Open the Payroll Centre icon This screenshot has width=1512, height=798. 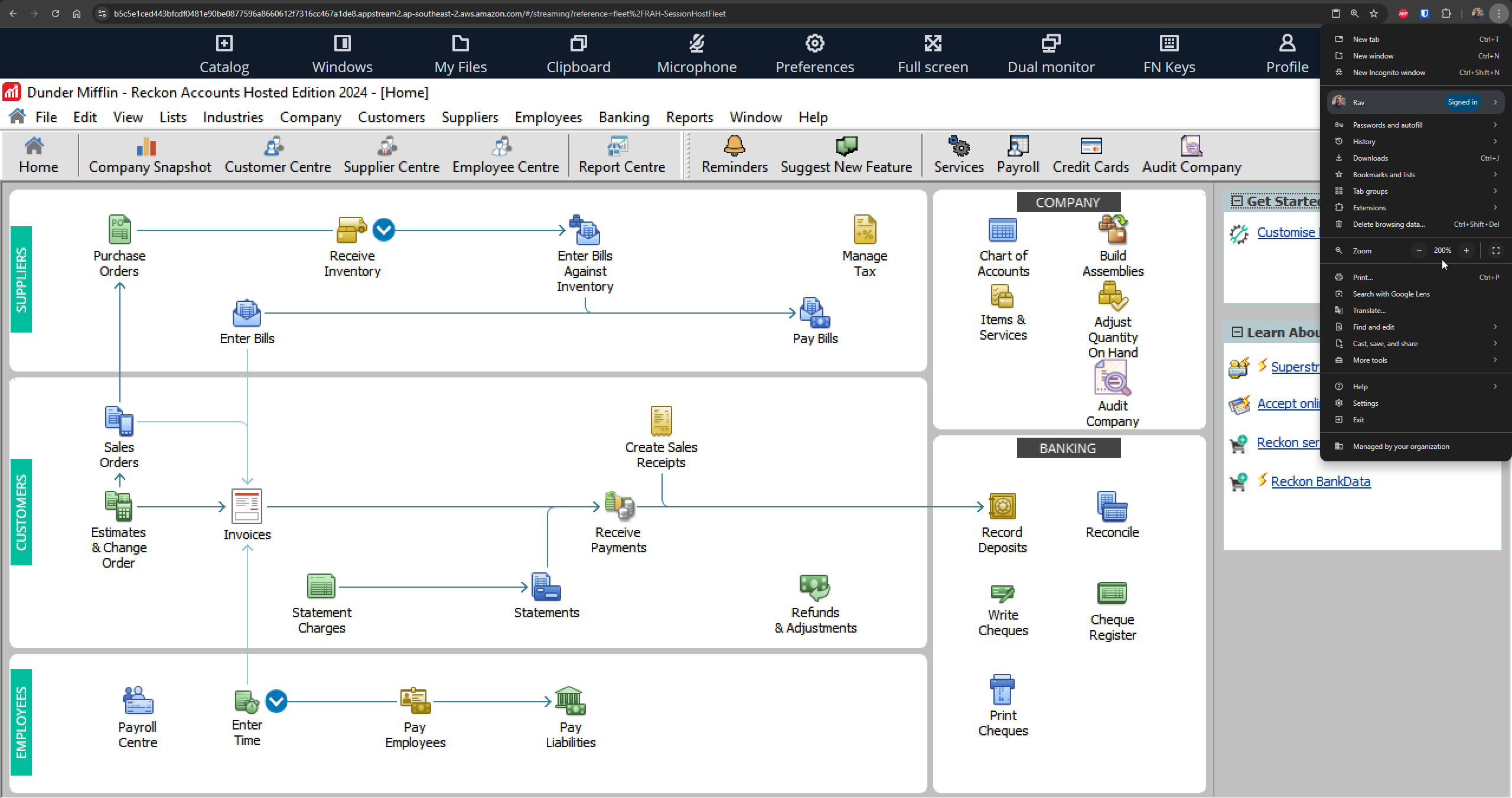click(138, 701)
